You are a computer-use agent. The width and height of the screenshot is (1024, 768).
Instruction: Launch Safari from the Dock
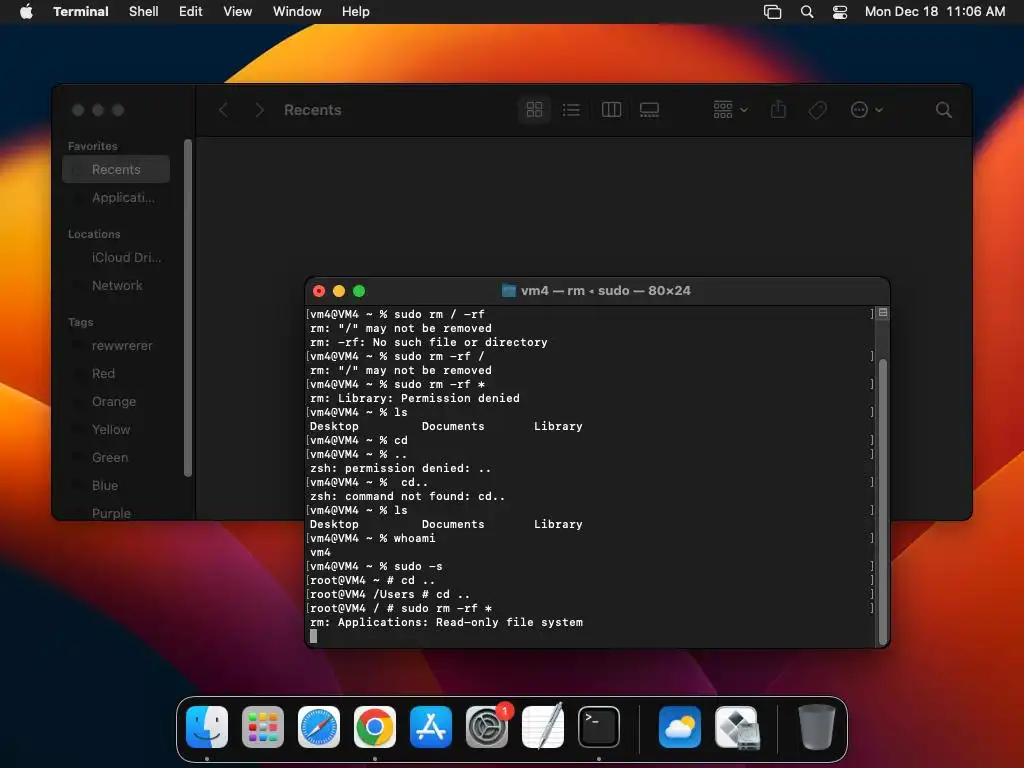coord(319,727)
